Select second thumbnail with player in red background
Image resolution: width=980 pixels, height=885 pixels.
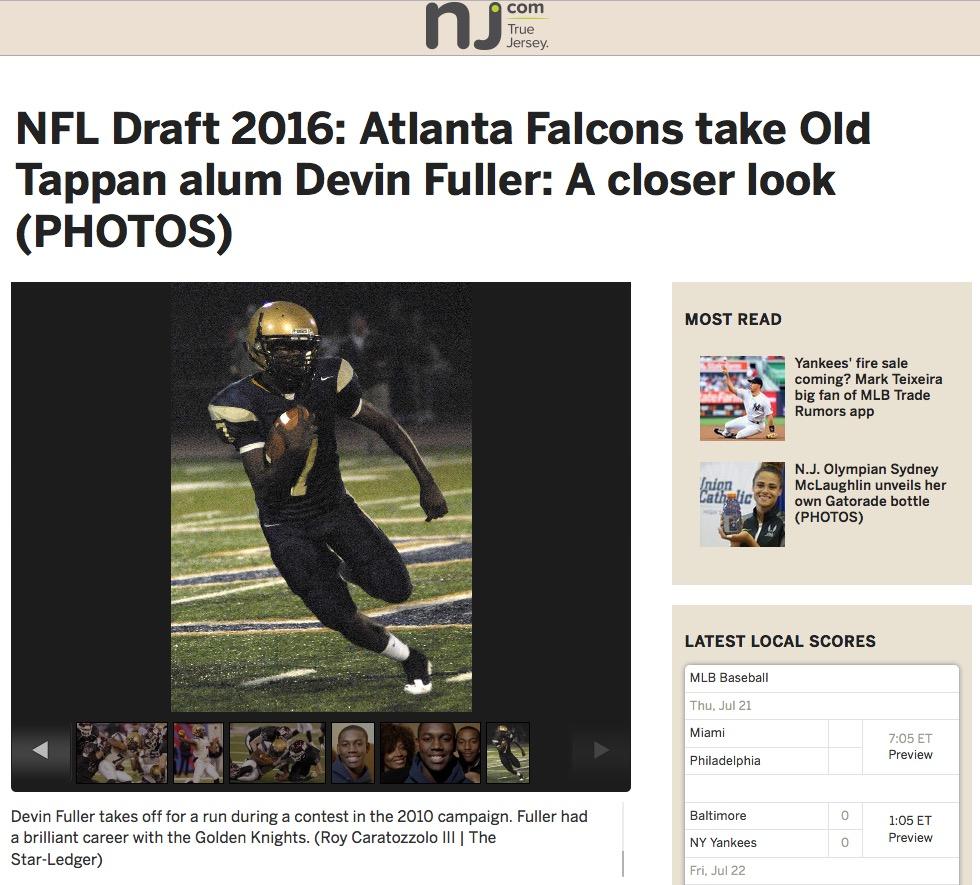point(198,752)
